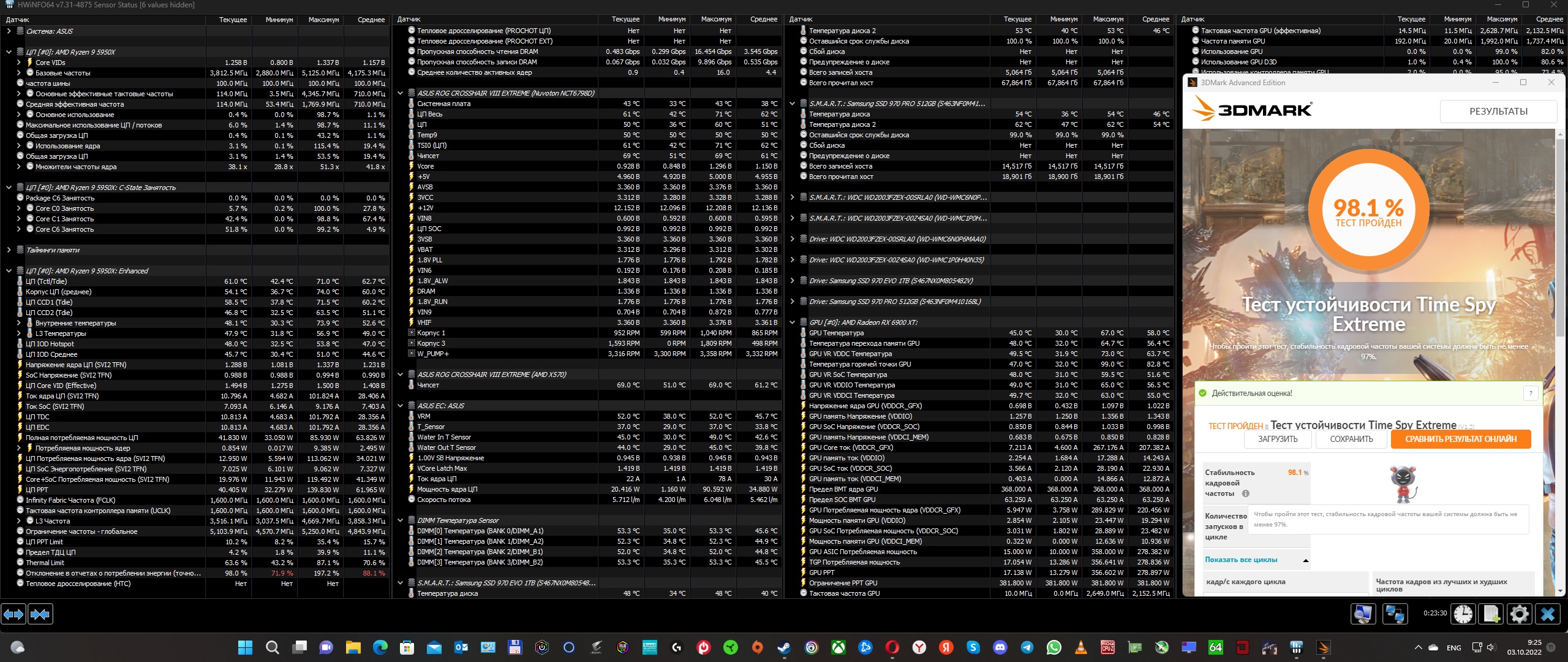This screenshot has width=1568, height=662.
Task: Start logging with spreadsheet-plus icon
Action: tap(1491, 614)
